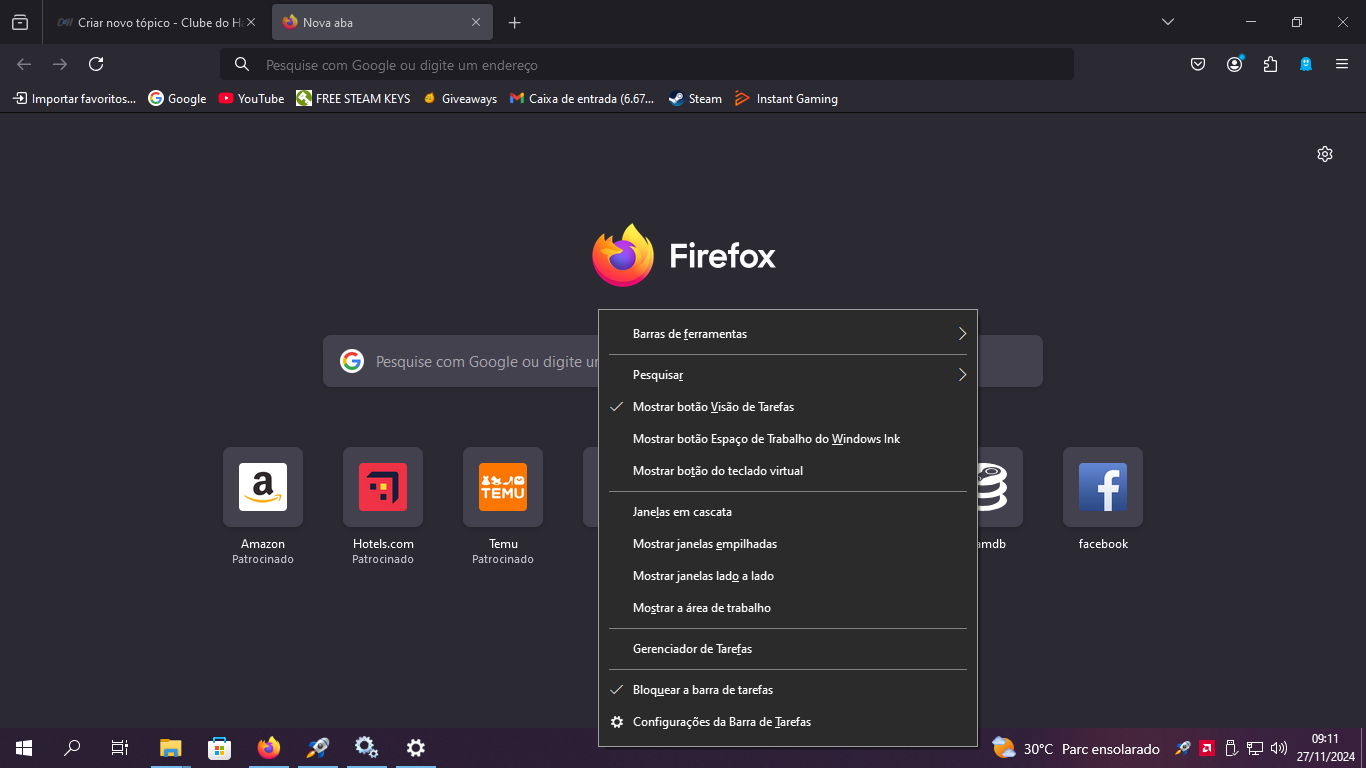Open taskbar search magnifier
1366x768 pixels.
72,748
